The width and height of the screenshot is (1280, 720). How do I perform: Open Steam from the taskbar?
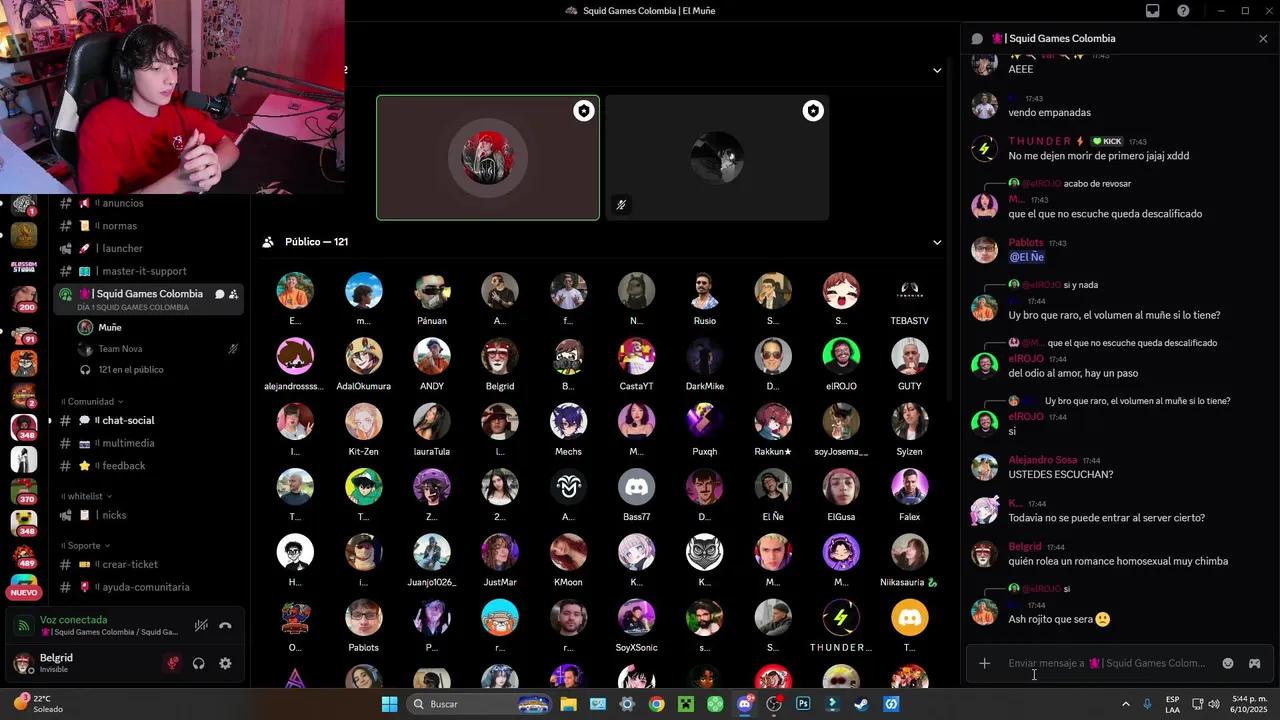click(x=861, y=704)
